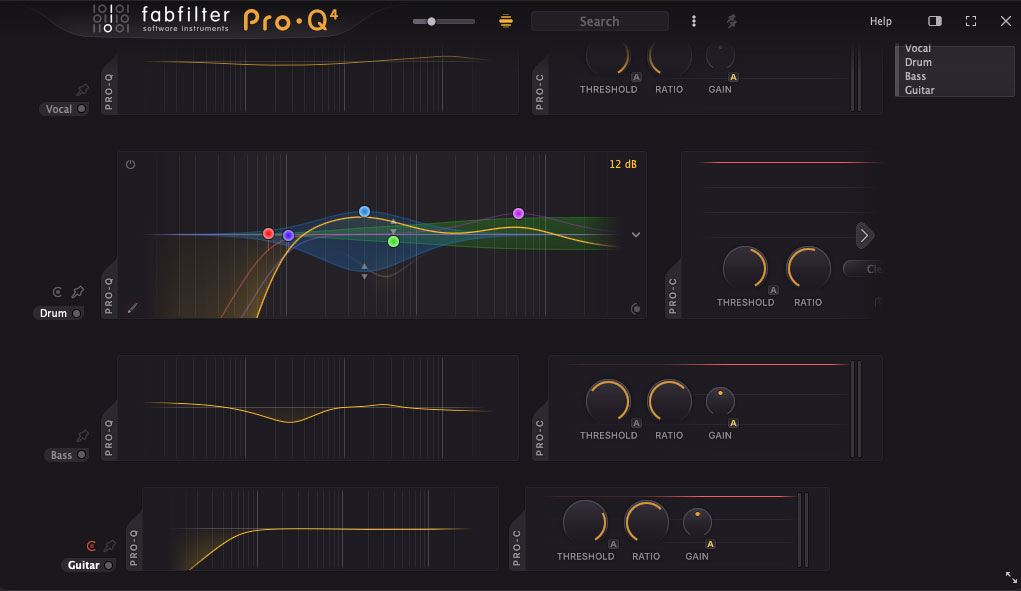The image size is (1021, 591).
Task: Pin the Vocal instance
Action: click(x=83, y=90)
